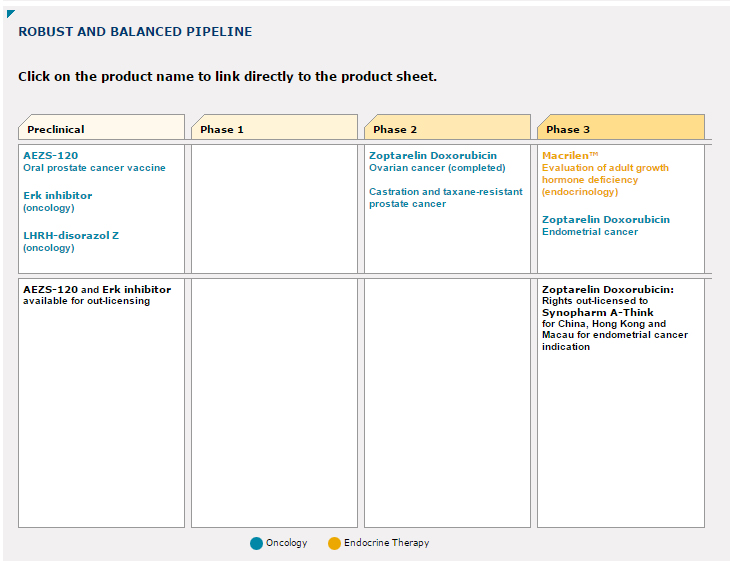Click the Endocrine Therapy legend label
This screenshot has width=730, height=561.
[386, 543]
